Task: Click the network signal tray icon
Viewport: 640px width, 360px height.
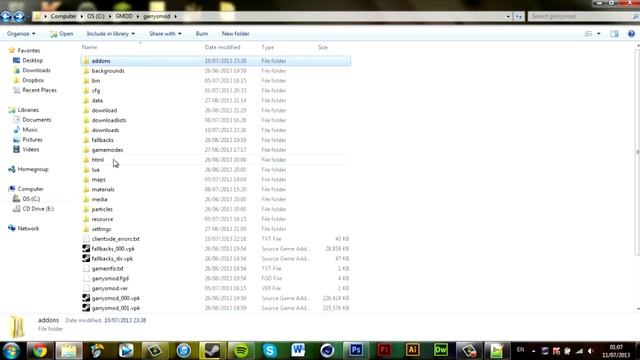Action: [580, 351]
